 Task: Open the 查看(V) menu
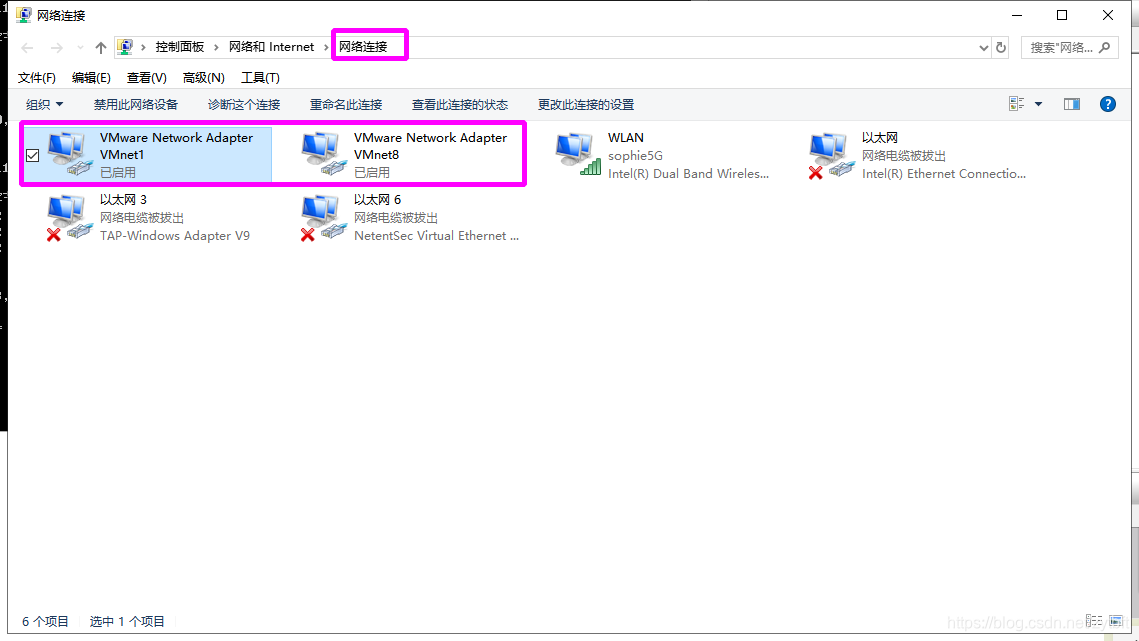click(146, 78)
